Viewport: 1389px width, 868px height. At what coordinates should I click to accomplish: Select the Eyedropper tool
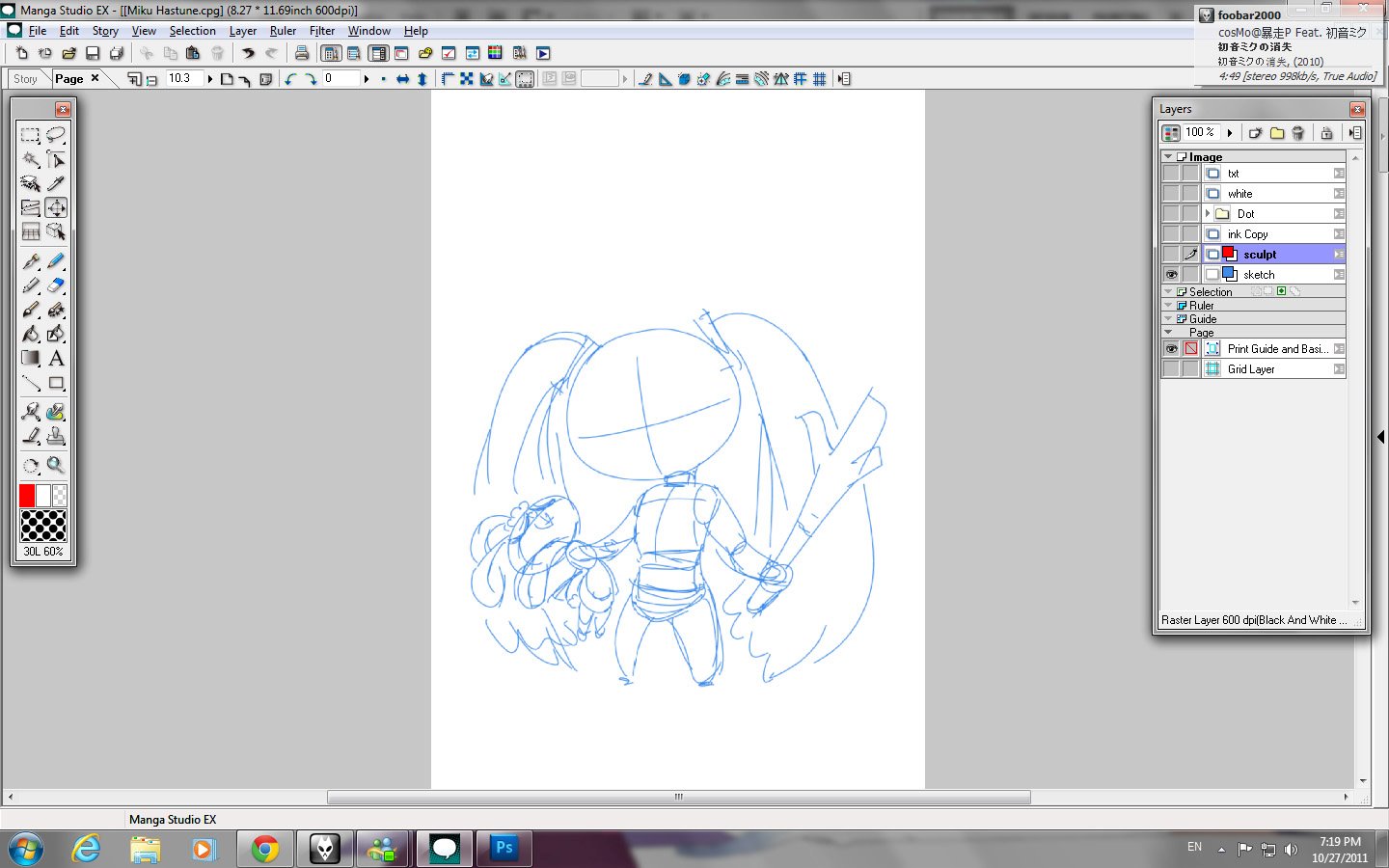point(56,183)
